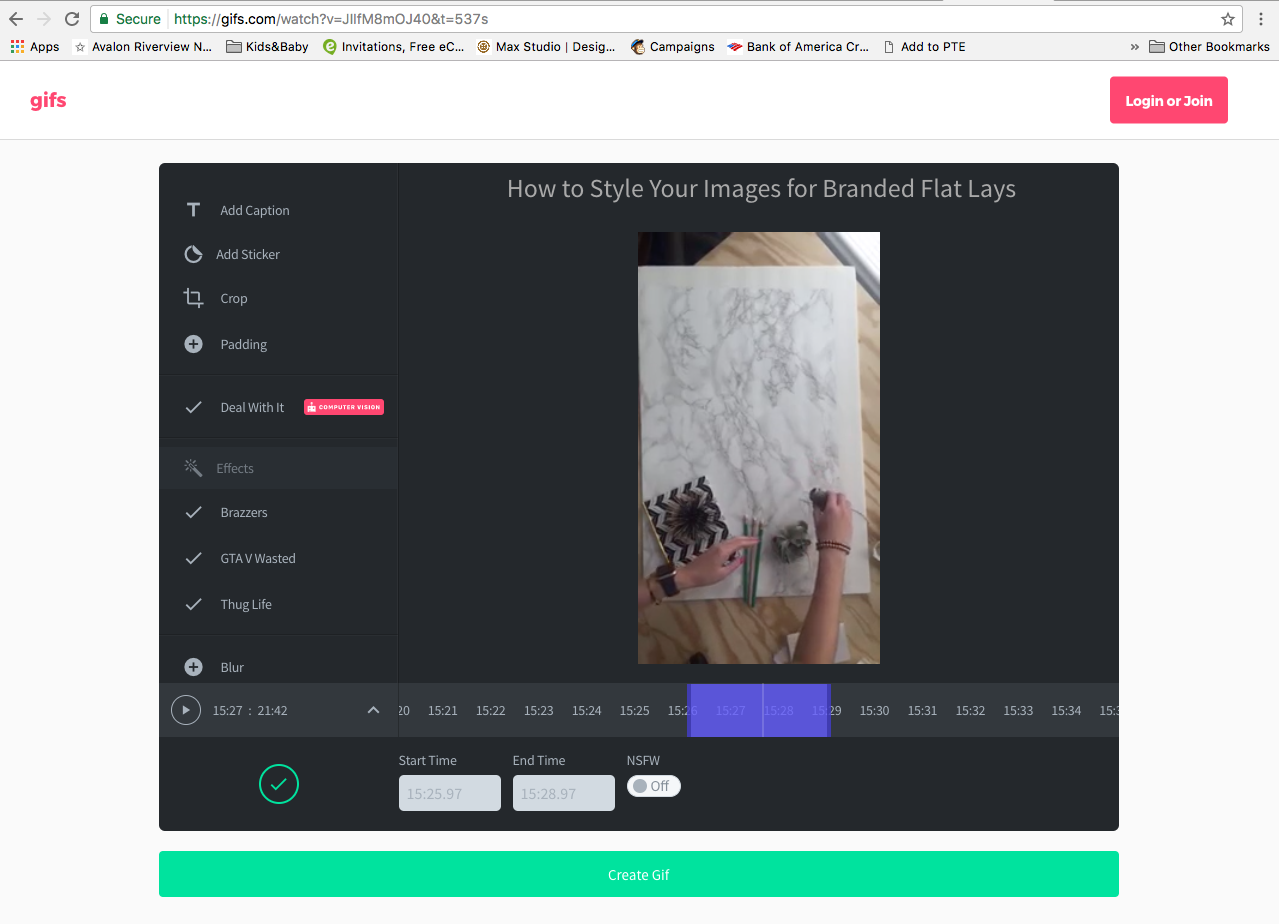Select the Crop tool icon
Image resolution: width=1279 pixels, height=924 pixels.
click(193, 298)
